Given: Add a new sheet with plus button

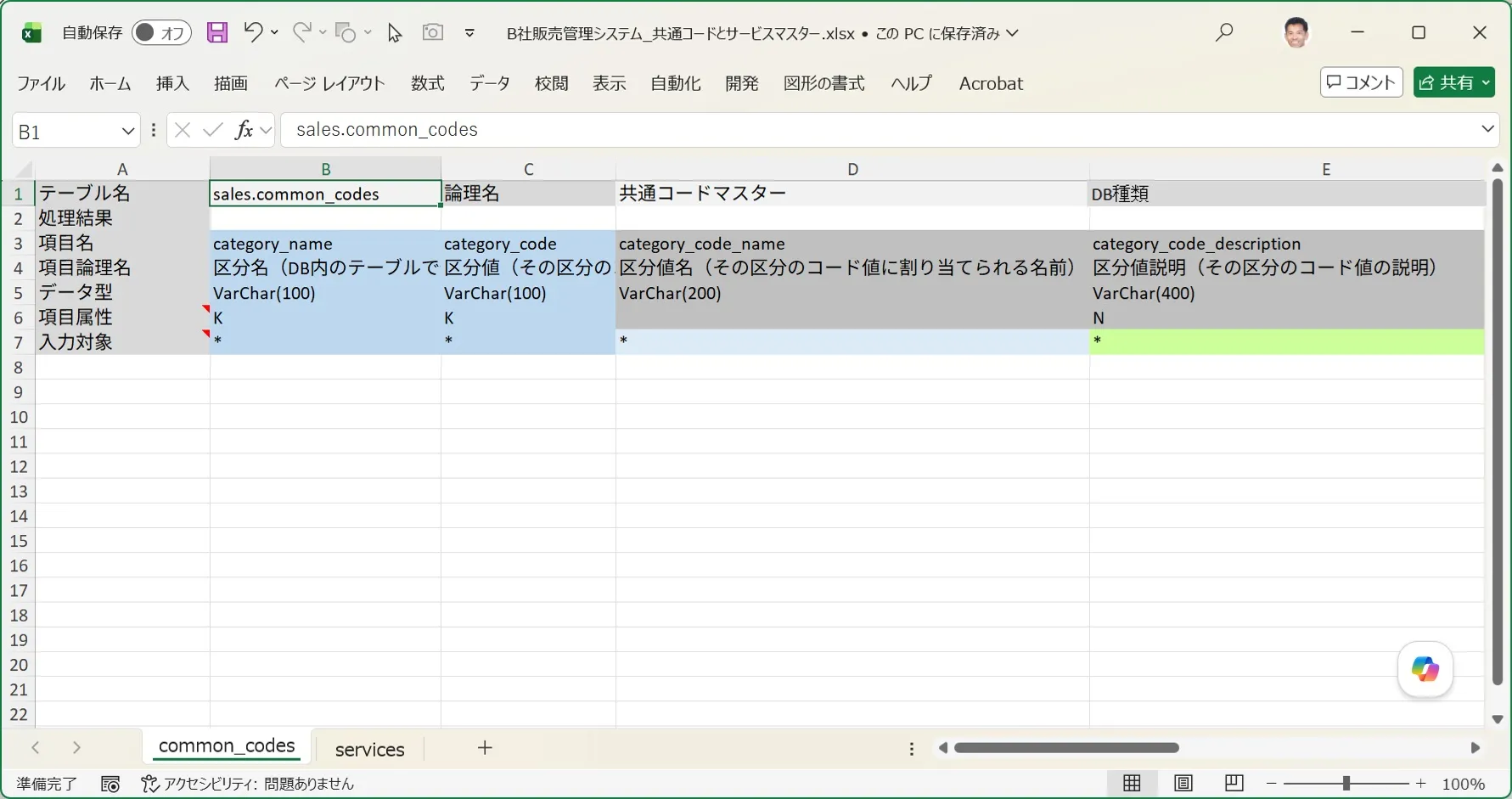Looking at the screenshot, I should click(x=485, y=748).
